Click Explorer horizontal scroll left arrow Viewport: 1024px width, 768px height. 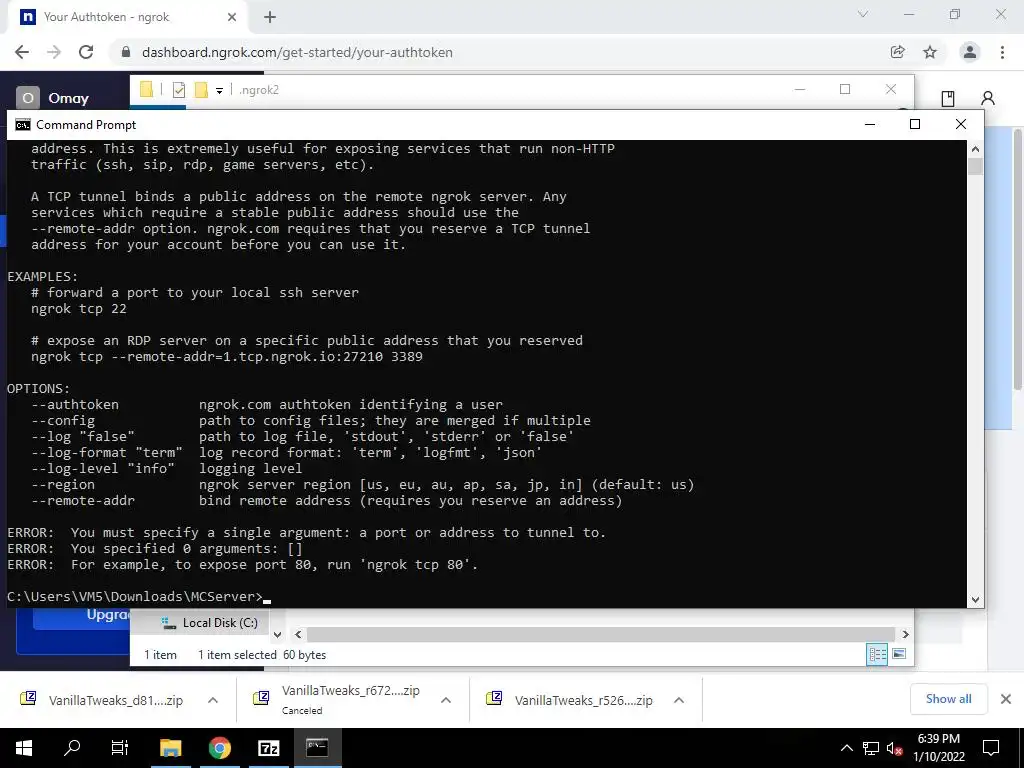(x=298, y=634)
